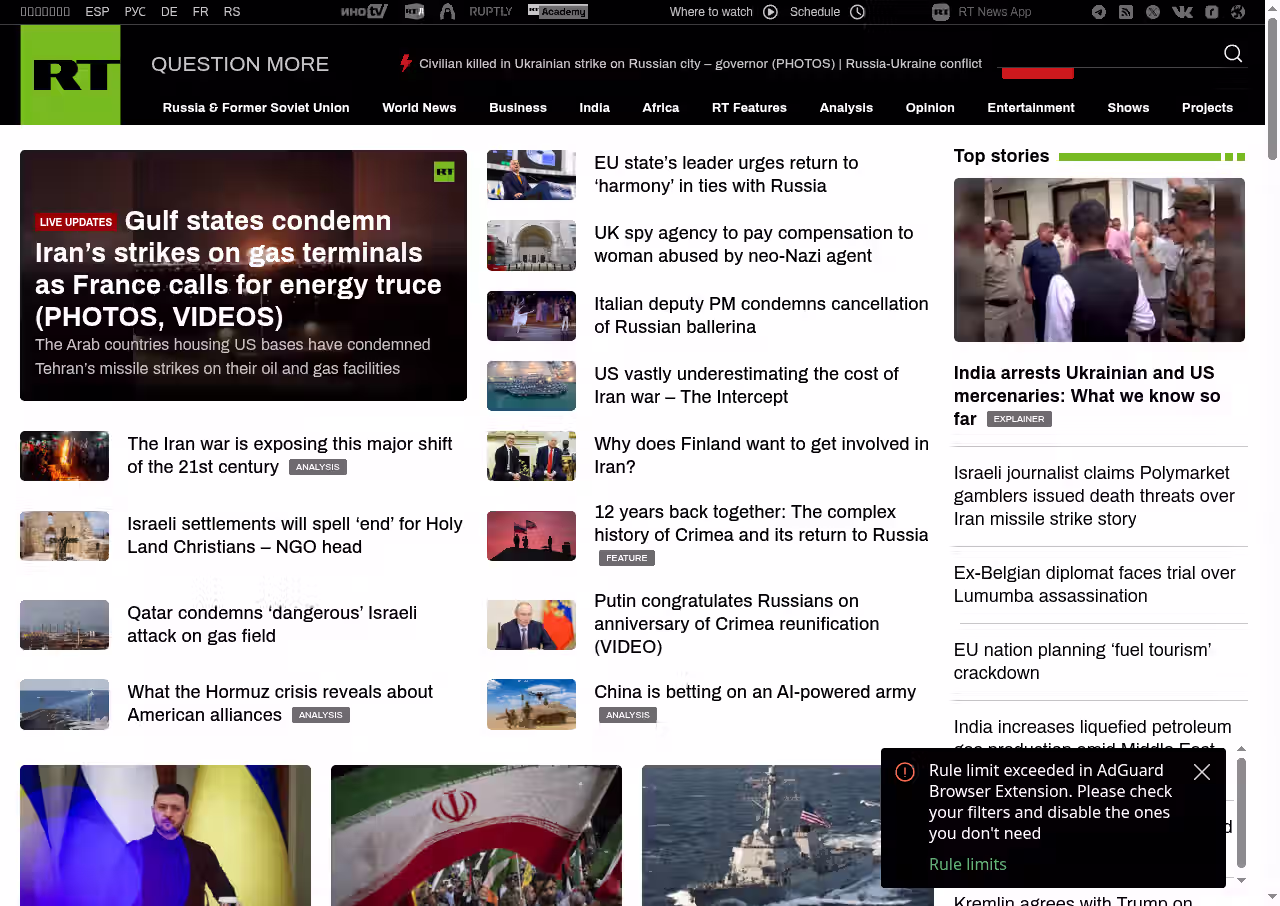The image size is (1280, 906).
Task: Open the globe icon in top bar
Action: [x=1238, y=12]
